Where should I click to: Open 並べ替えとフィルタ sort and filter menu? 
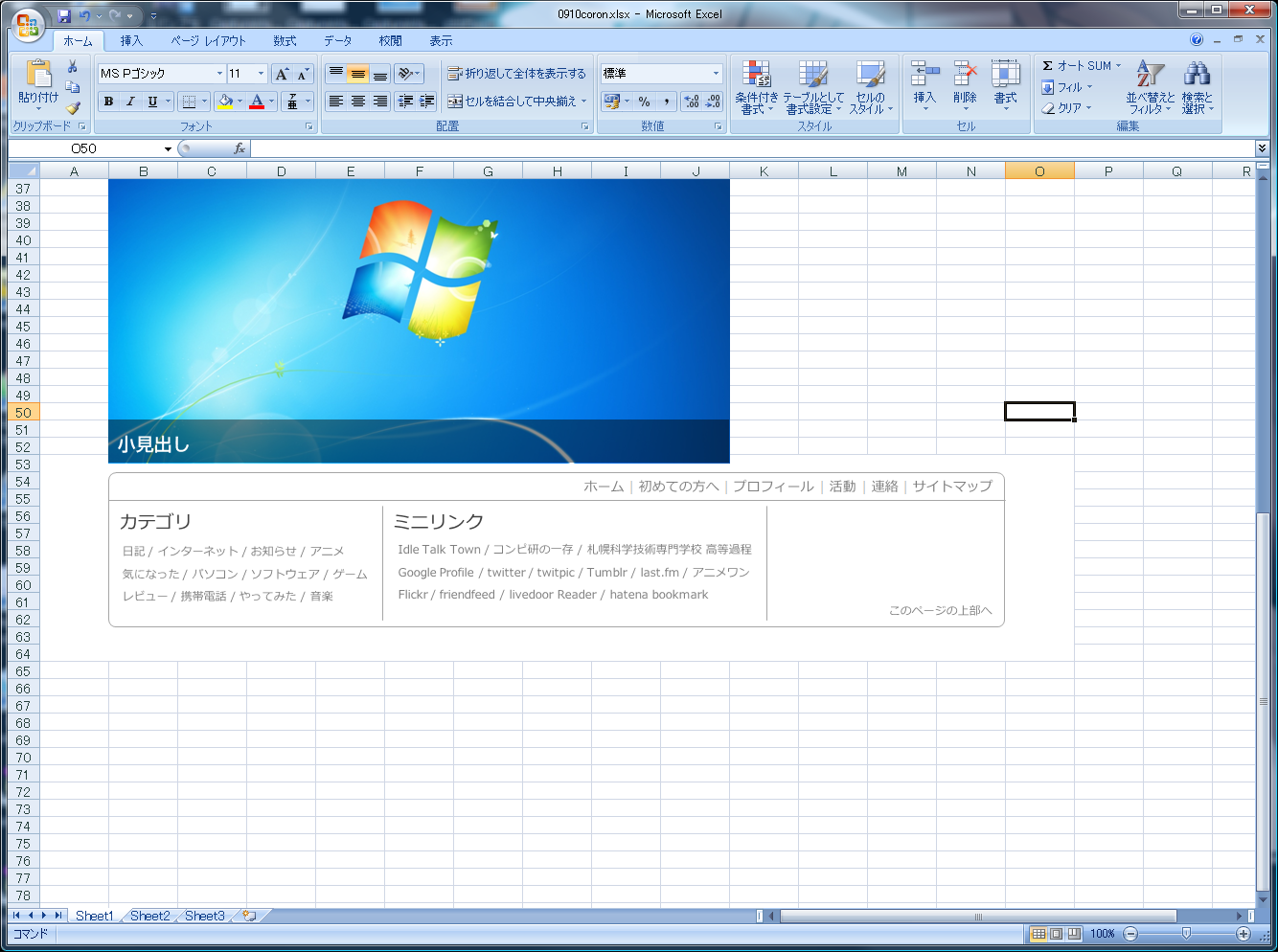[x=1150, y=87]
